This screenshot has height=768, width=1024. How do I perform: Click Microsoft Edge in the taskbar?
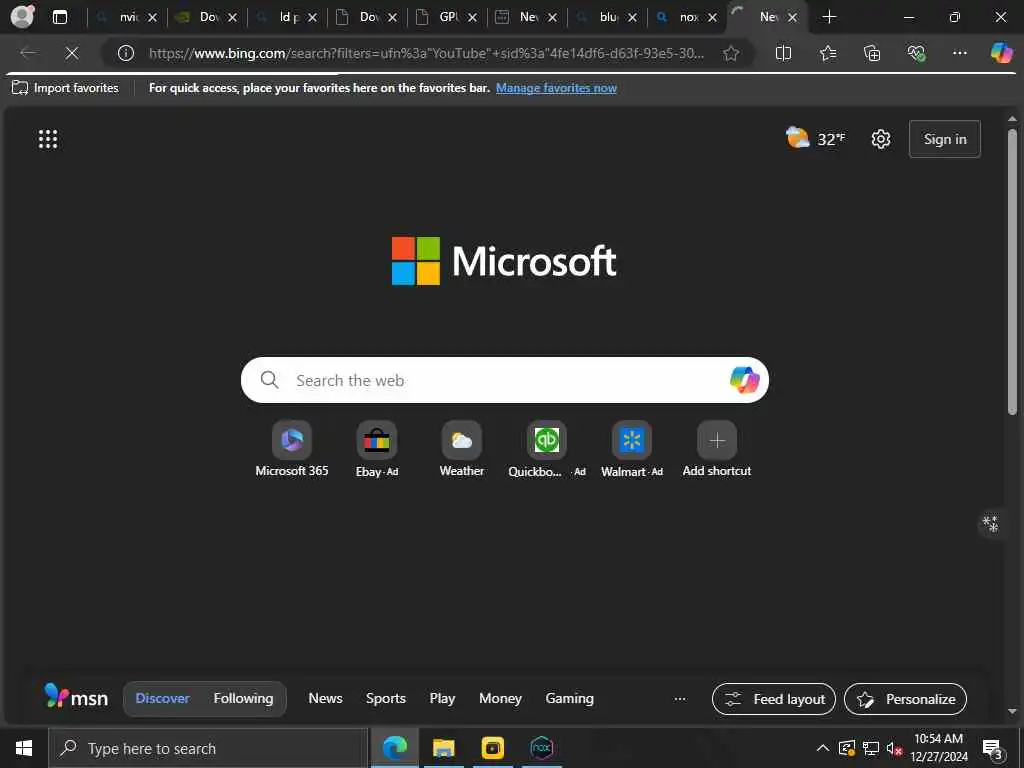point(394,748)
